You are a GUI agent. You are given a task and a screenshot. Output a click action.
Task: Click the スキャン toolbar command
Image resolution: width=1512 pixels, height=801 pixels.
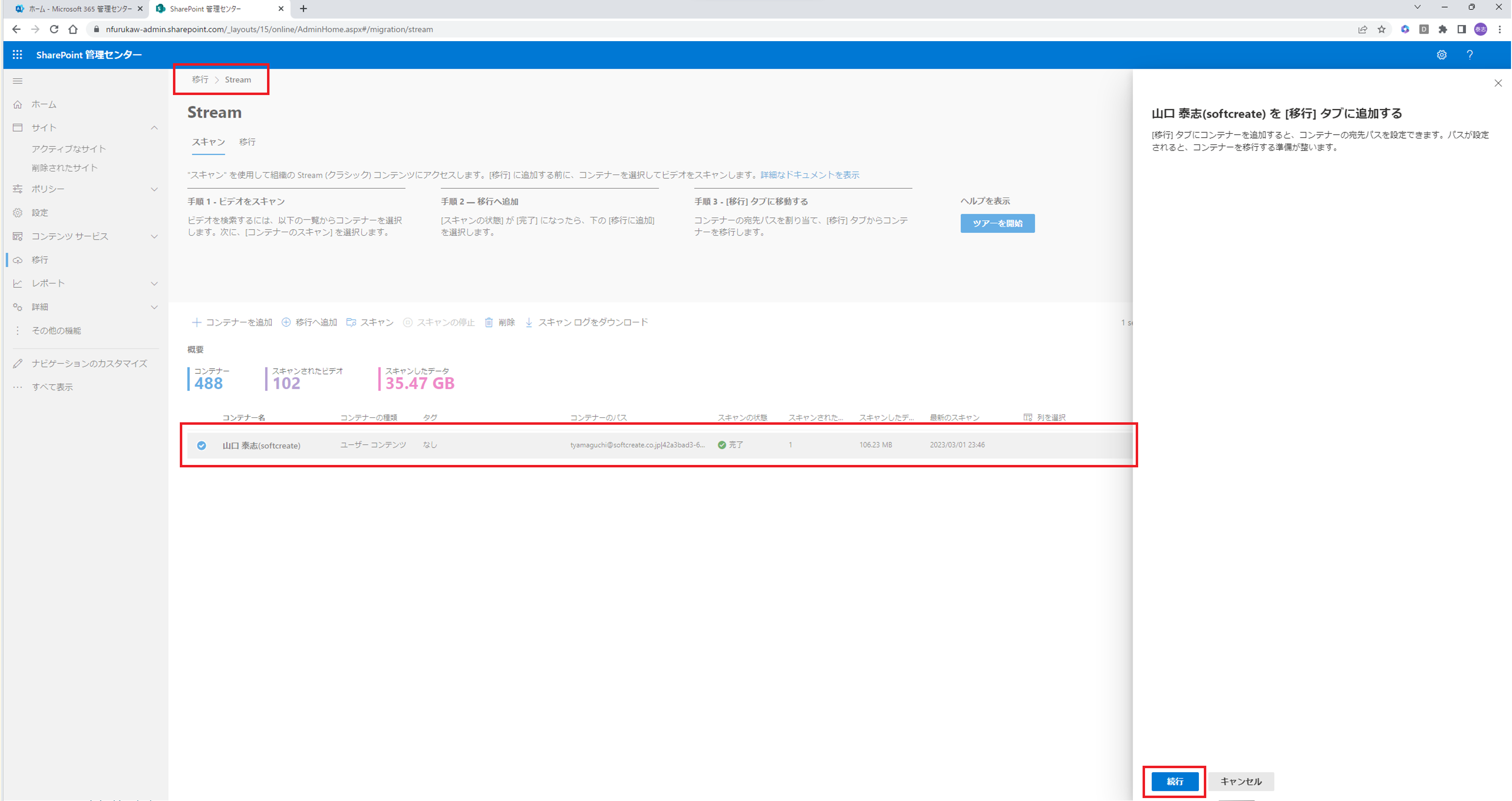(x=370, y=322)
